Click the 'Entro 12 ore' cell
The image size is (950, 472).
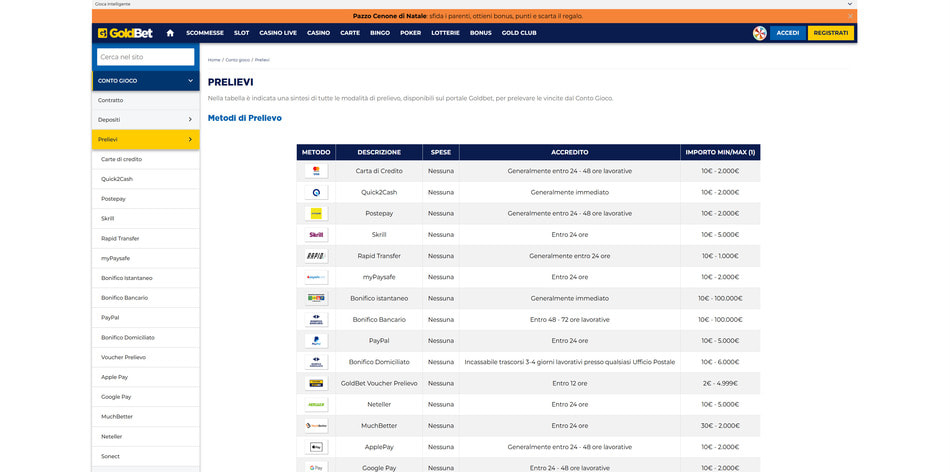[x=570, y=383]
